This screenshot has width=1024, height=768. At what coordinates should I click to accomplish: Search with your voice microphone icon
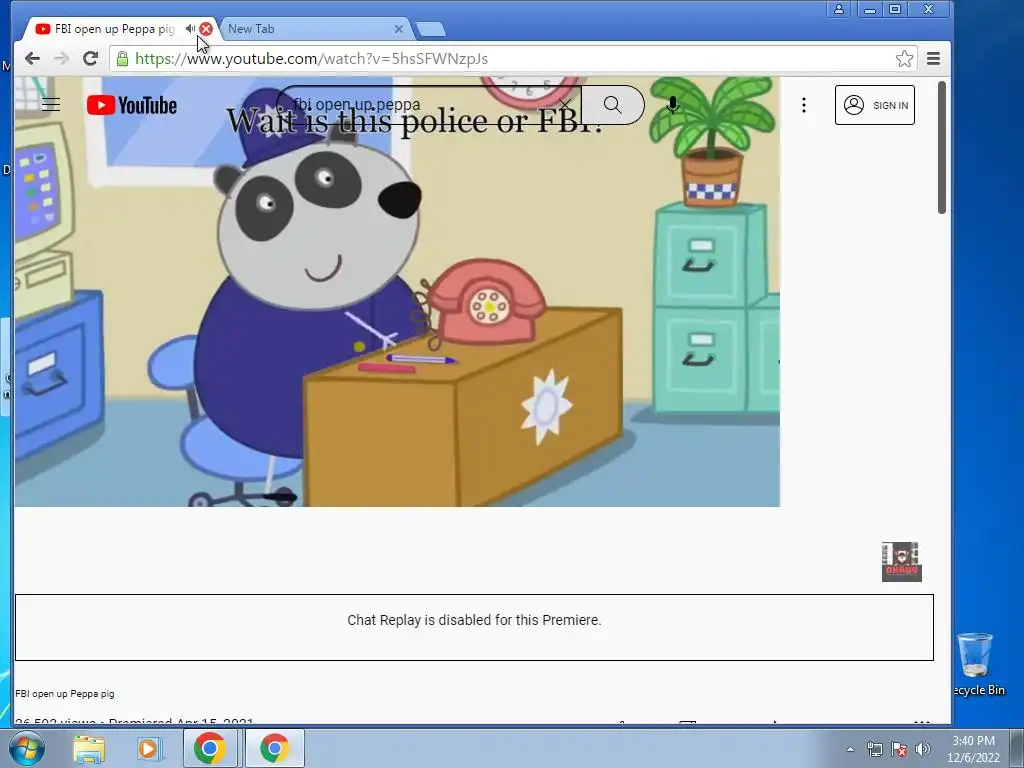(x=673, y=105)
